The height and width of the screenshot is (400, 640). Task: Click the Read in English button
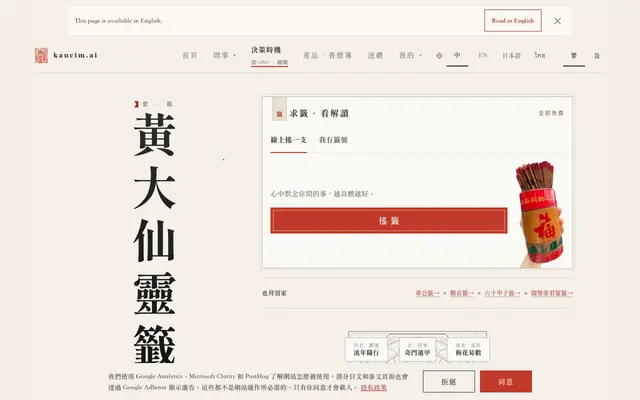tap(513, 20)
